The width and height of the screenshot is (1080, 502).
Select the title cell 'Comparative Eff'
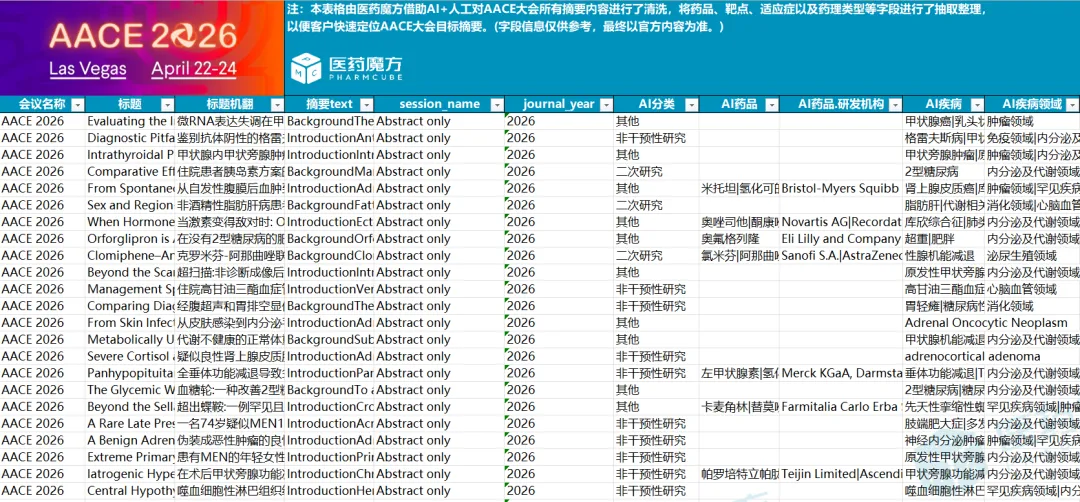[131, 171]
